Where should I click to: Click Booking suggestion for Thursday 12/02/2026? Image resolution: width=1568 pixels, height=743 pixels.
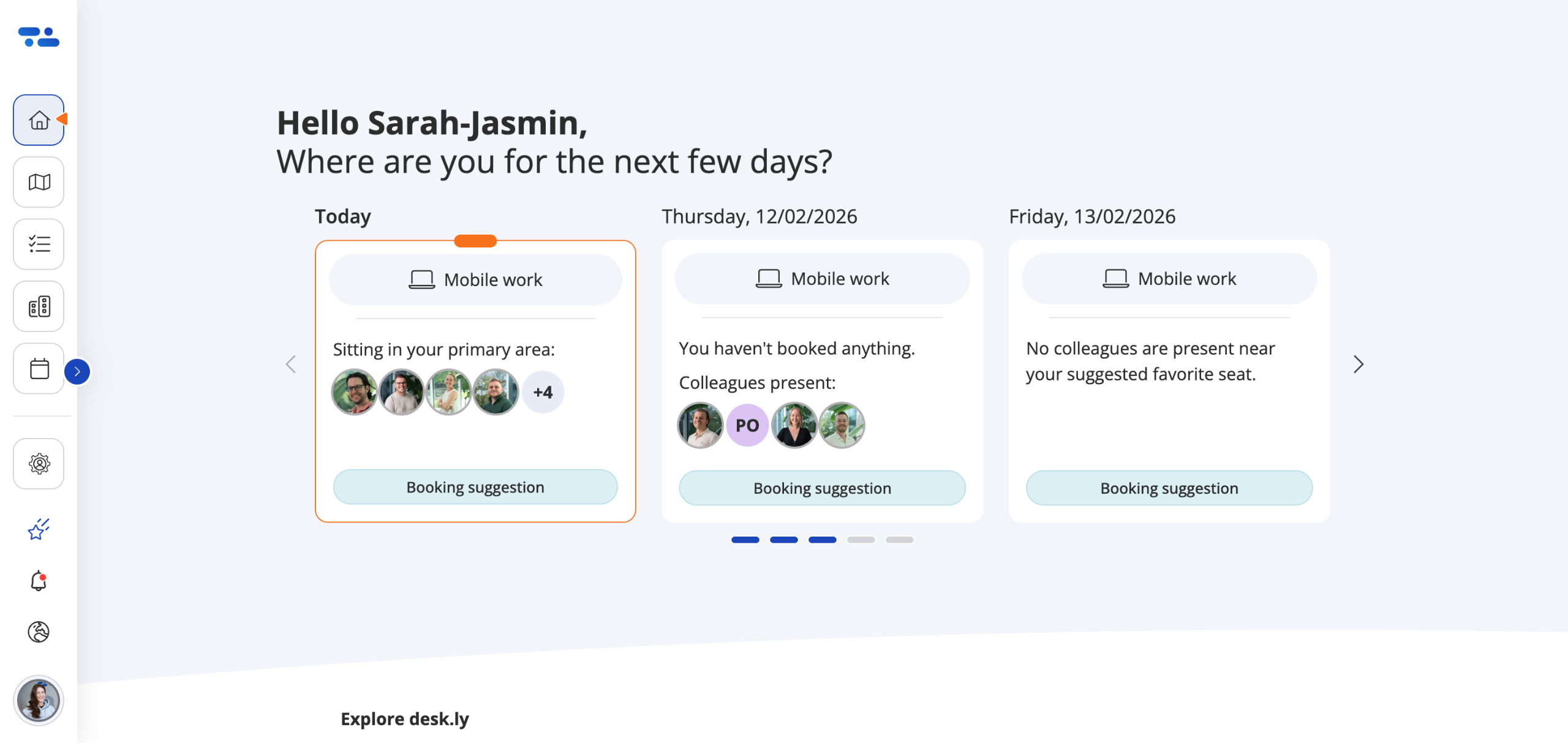coord(822,488)
